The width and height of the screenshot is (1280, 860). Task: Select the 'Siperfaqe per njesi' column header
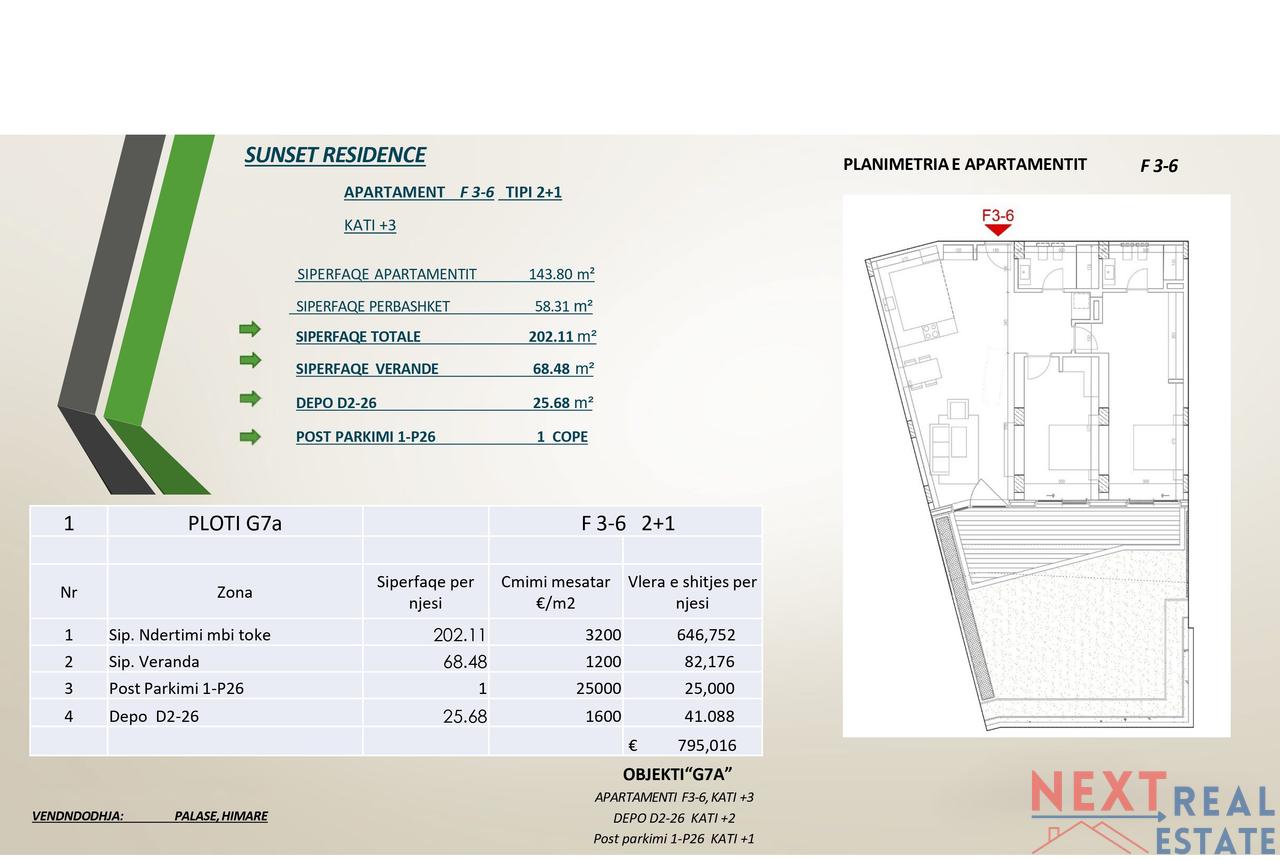coord(426,592)
